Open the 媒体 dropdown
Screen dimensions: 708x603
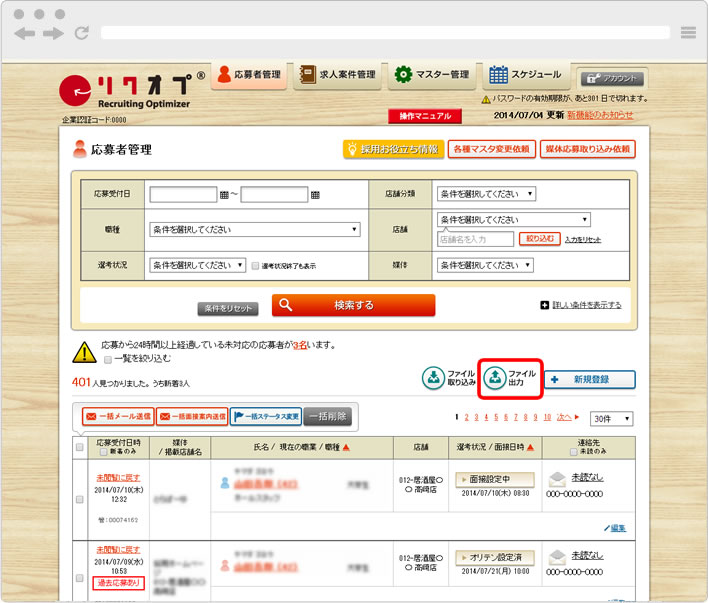click(x=485, y=265)
